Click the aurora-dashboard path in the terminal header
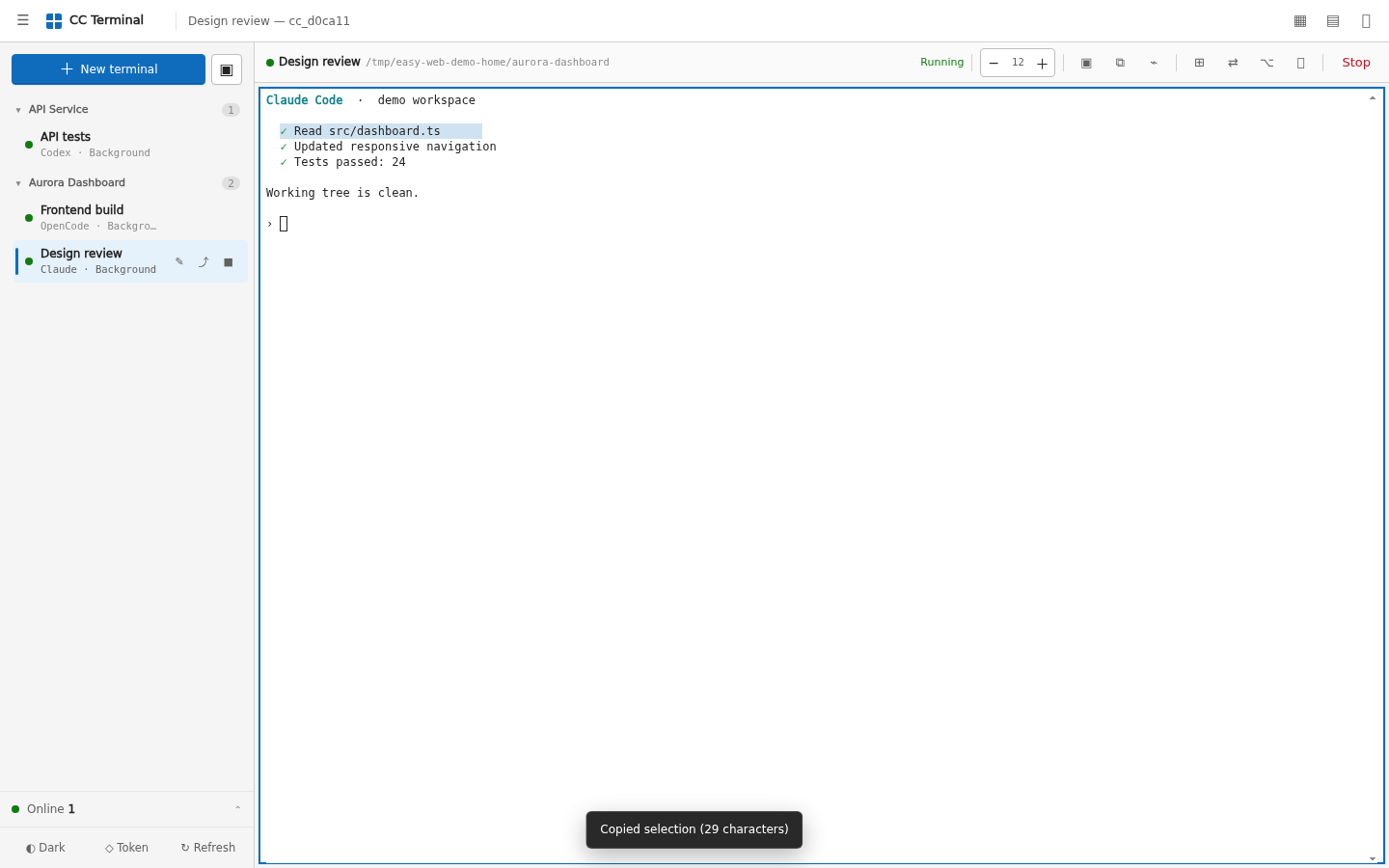Screen dimensions: 1389x868 (x=487, y=63)
